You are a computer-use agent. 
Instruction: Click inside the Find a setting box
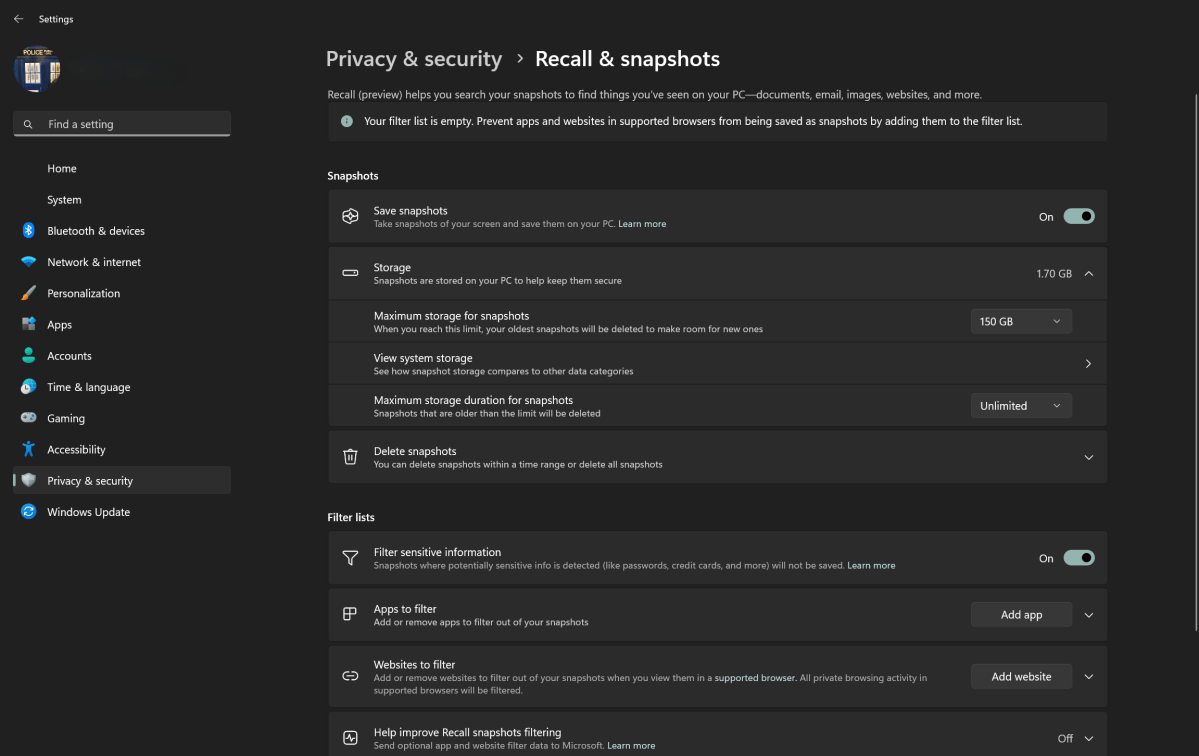pyautogui.click(x=121, y=123)
